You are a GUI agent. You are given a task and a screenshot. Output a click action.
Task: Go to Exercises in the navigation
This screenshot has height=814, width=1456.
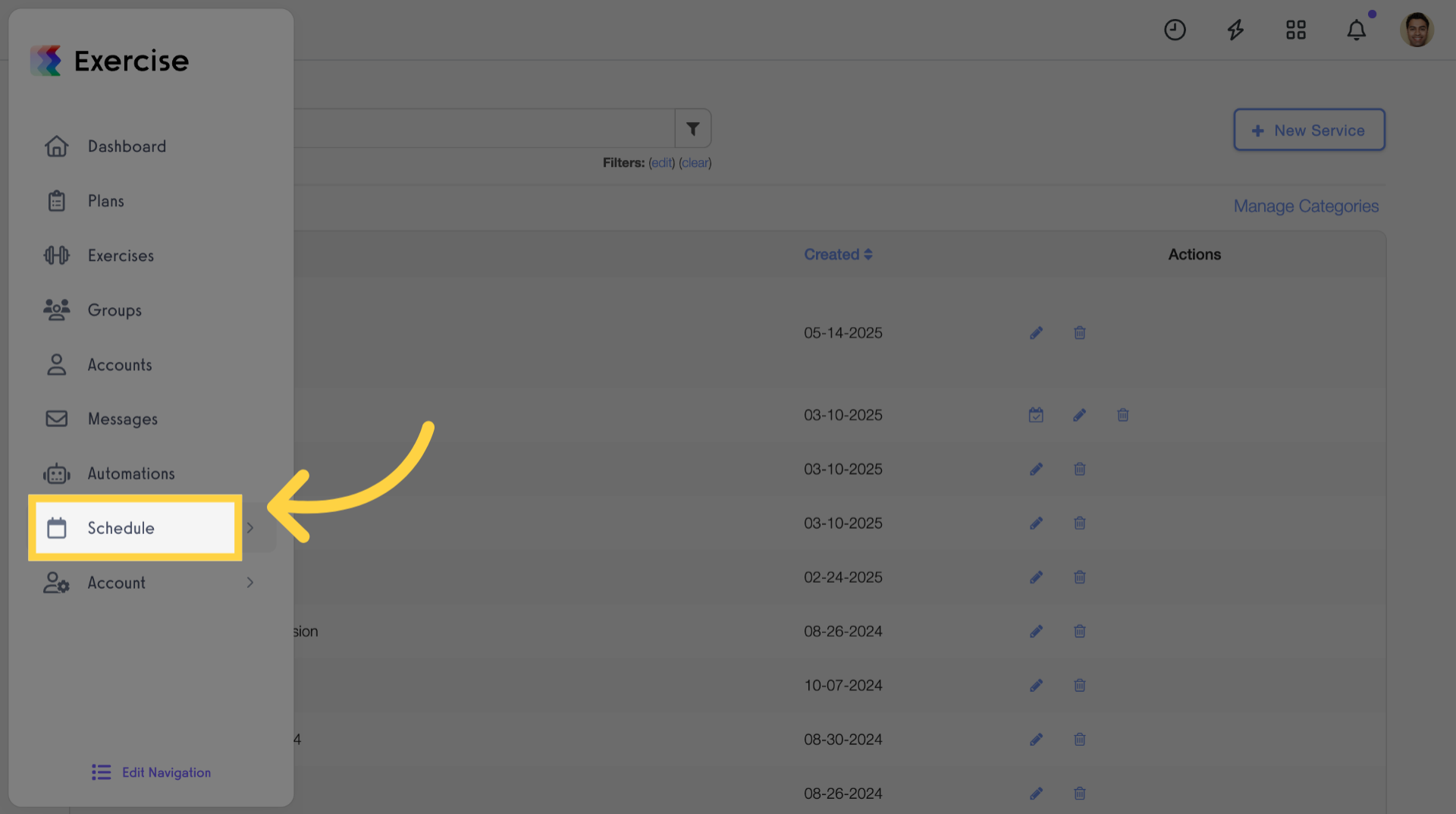121,256
